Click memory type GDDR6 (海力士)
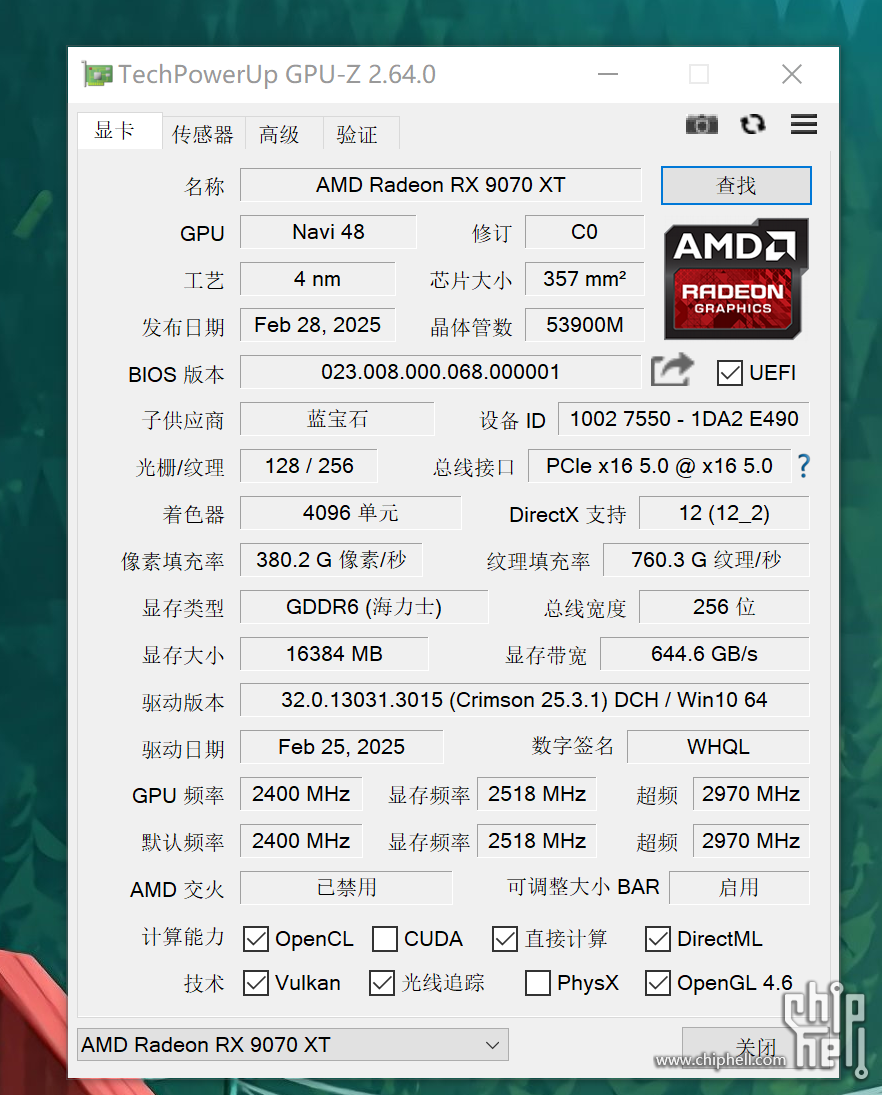Image resolution: width=882 pixels, height=1095 pixels. [x=364, y=607]
